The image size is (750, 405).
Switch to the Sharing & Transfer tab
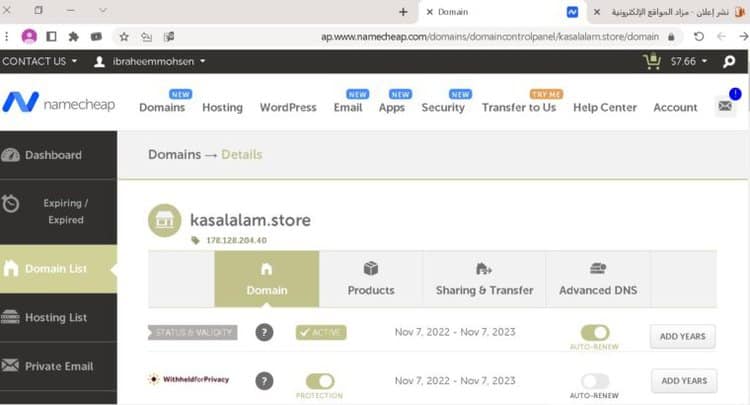pos(485,279)
